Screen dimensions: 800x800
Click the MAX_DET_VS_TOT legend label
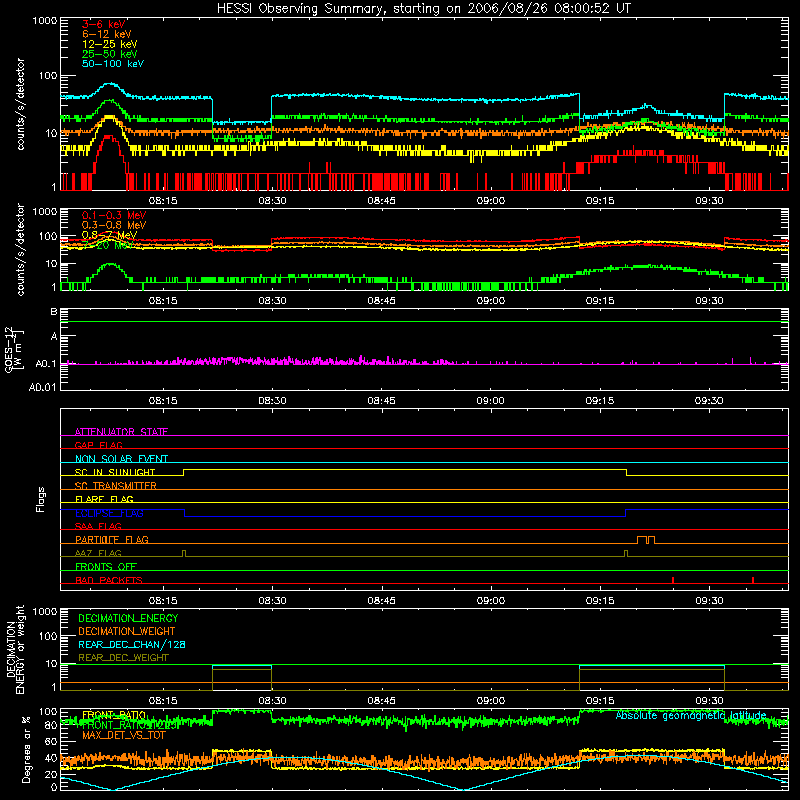click(x=124, y=735)
